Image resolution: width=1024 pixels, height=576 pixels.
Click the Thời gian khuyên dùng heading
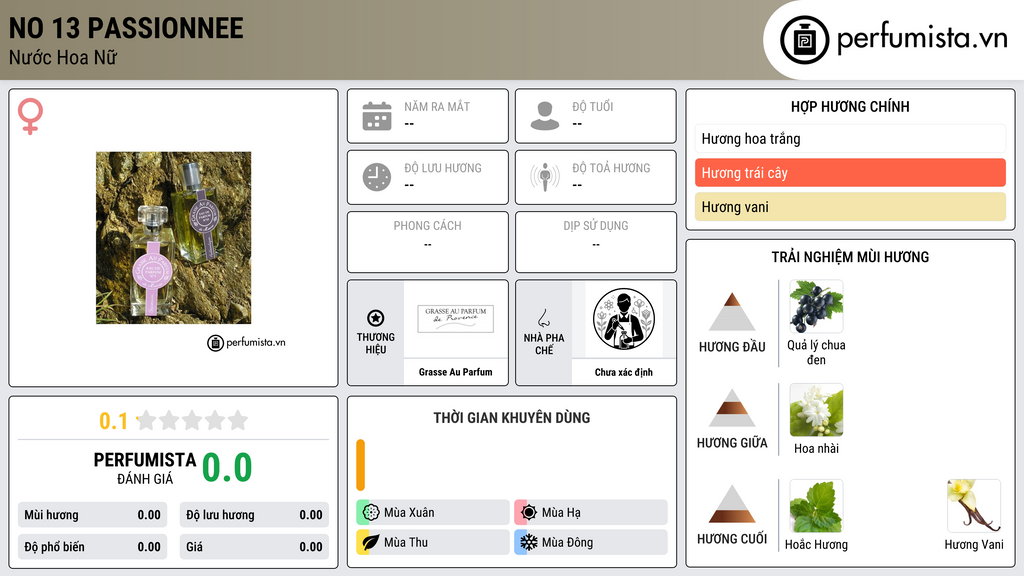(512, 418)
